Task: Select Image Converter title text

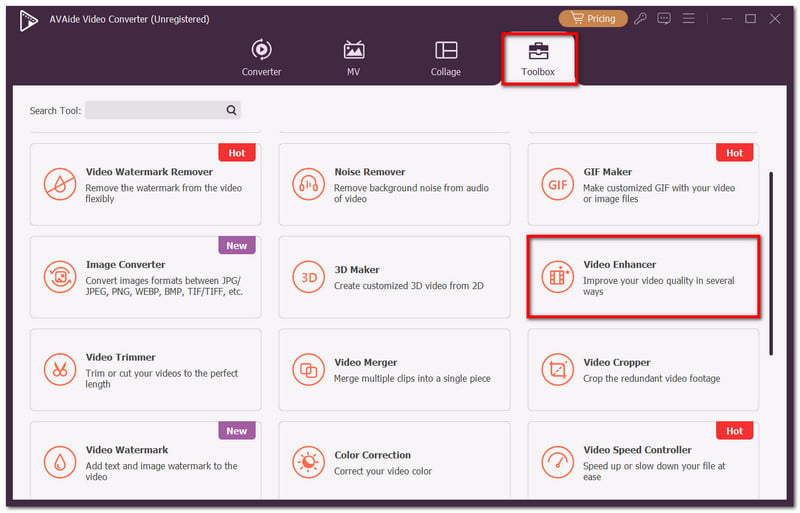Action: point(126,265)
